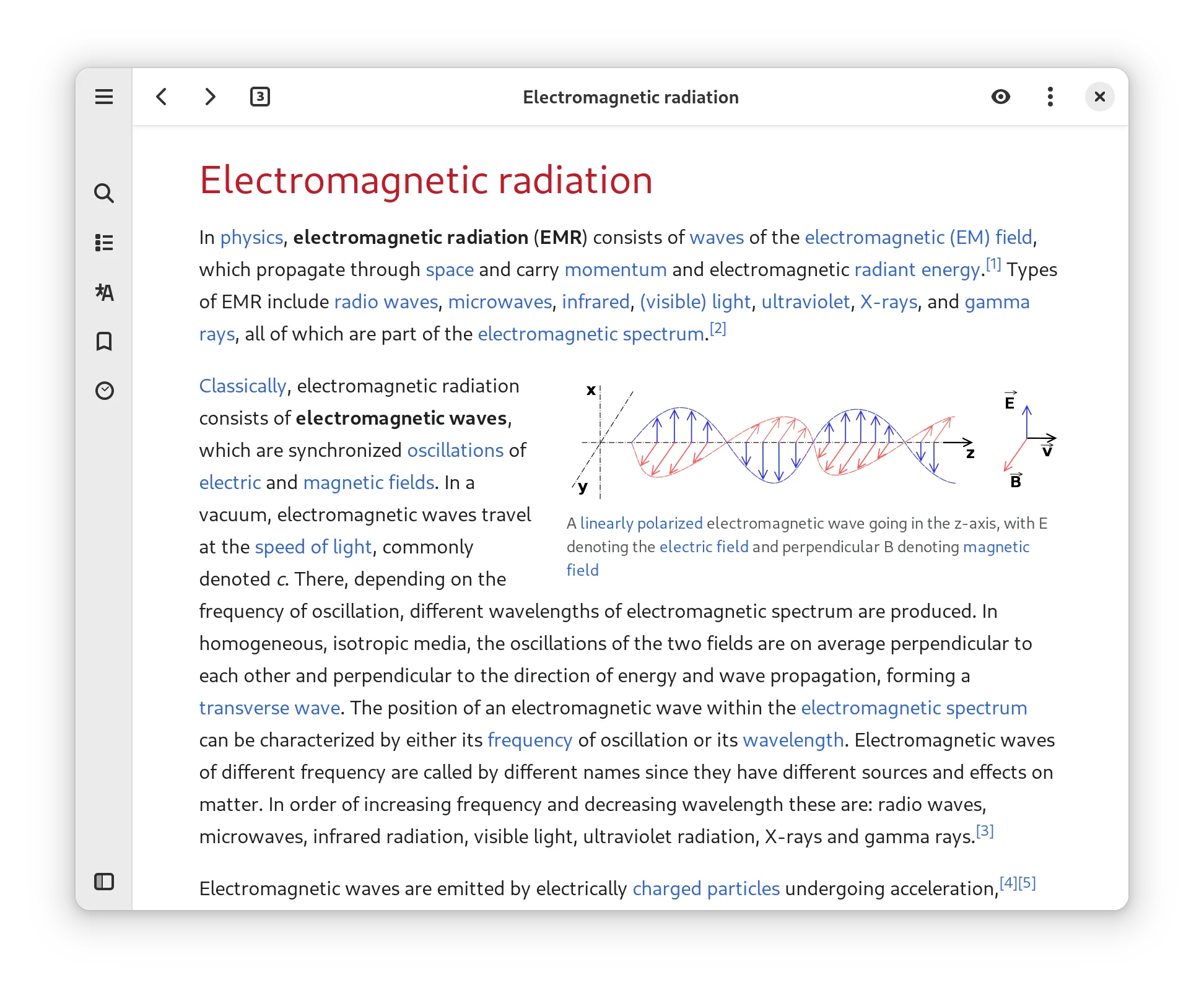Click citation reference [1]

pos(993,264)
